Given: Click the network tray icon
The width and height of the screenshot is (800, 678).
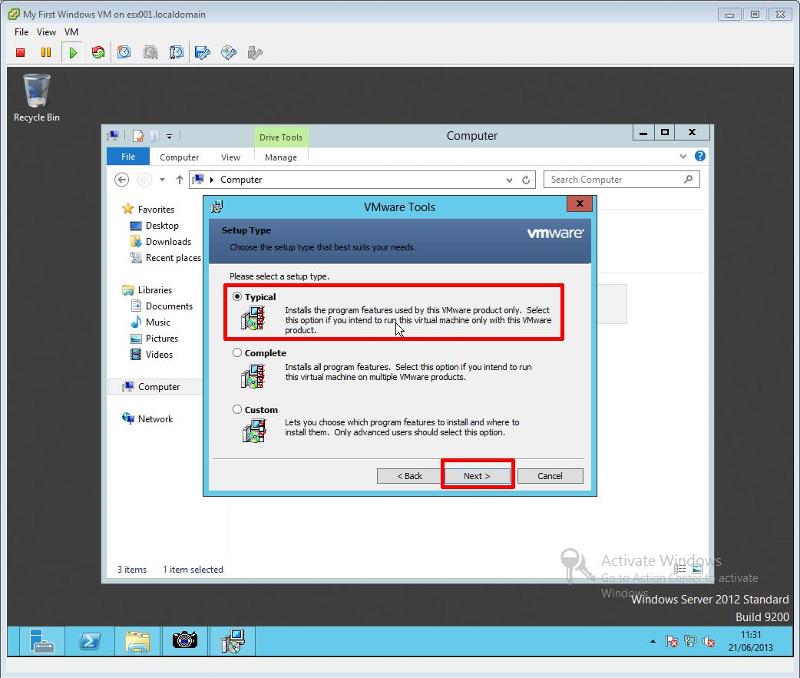Looking at the screenshot, I should tap(690, 641).
